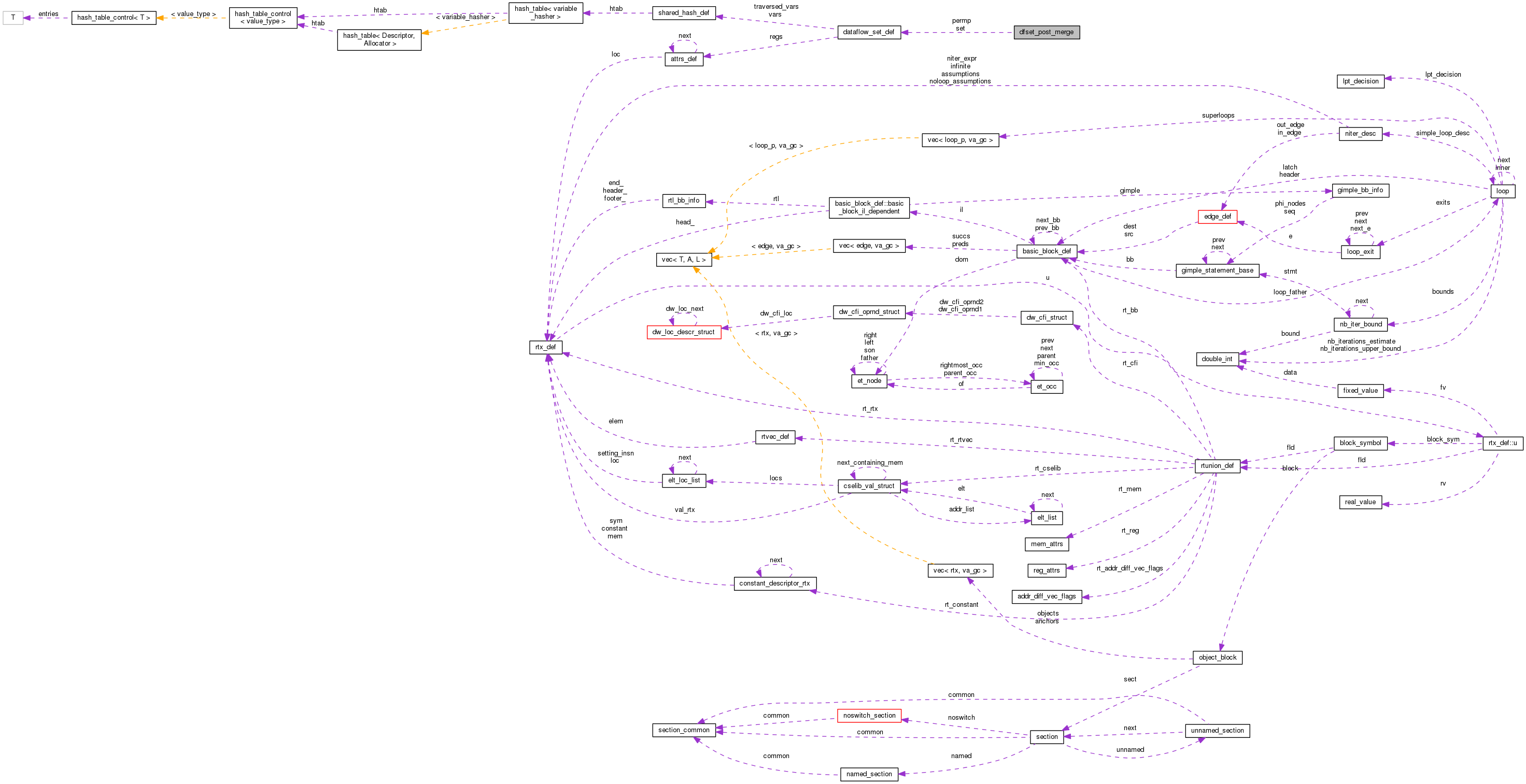Image resolution: width=1526 pixels, height=784 pixels.
Task: Open the et_node node
Action: point(868,381)
